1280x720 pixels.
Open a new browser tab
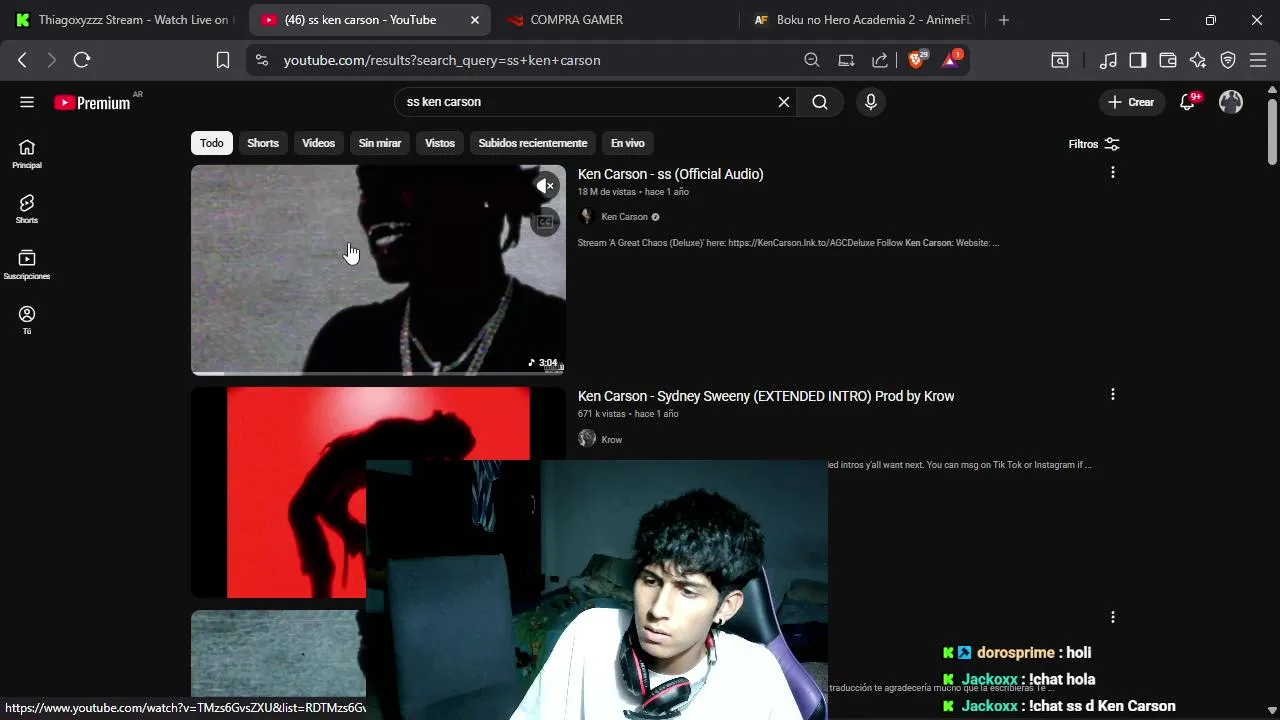[x=1004, y=20]
